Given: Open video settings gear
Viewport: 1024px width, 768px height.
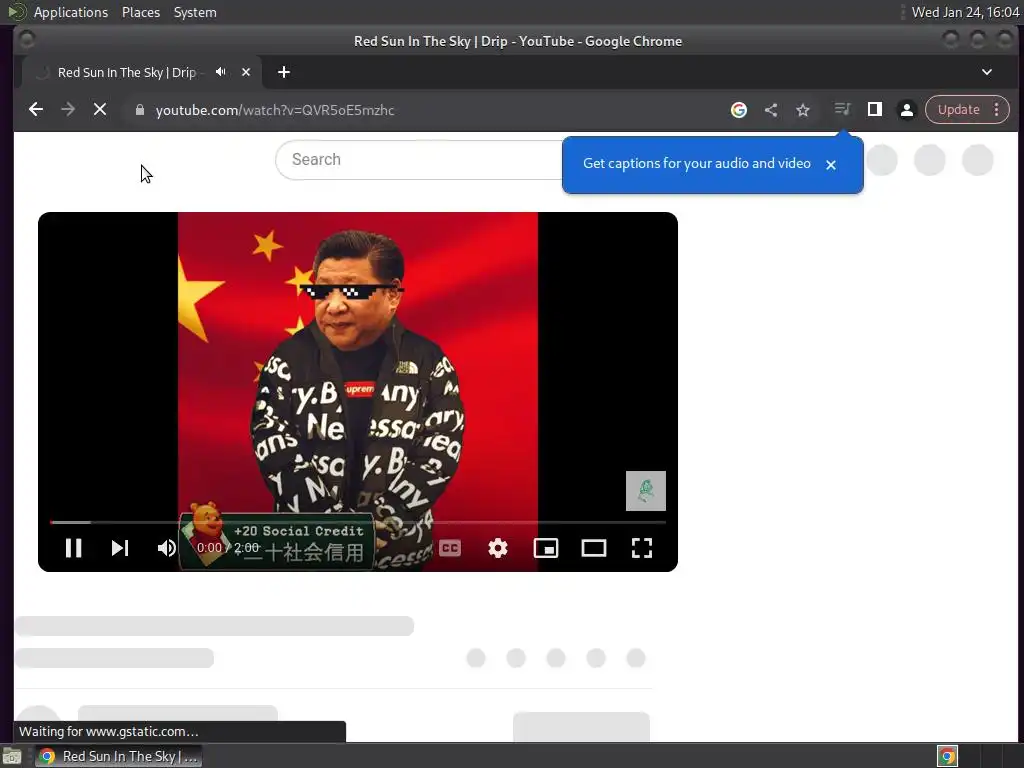Looking at the screenshot, I should tap(498, 548).
